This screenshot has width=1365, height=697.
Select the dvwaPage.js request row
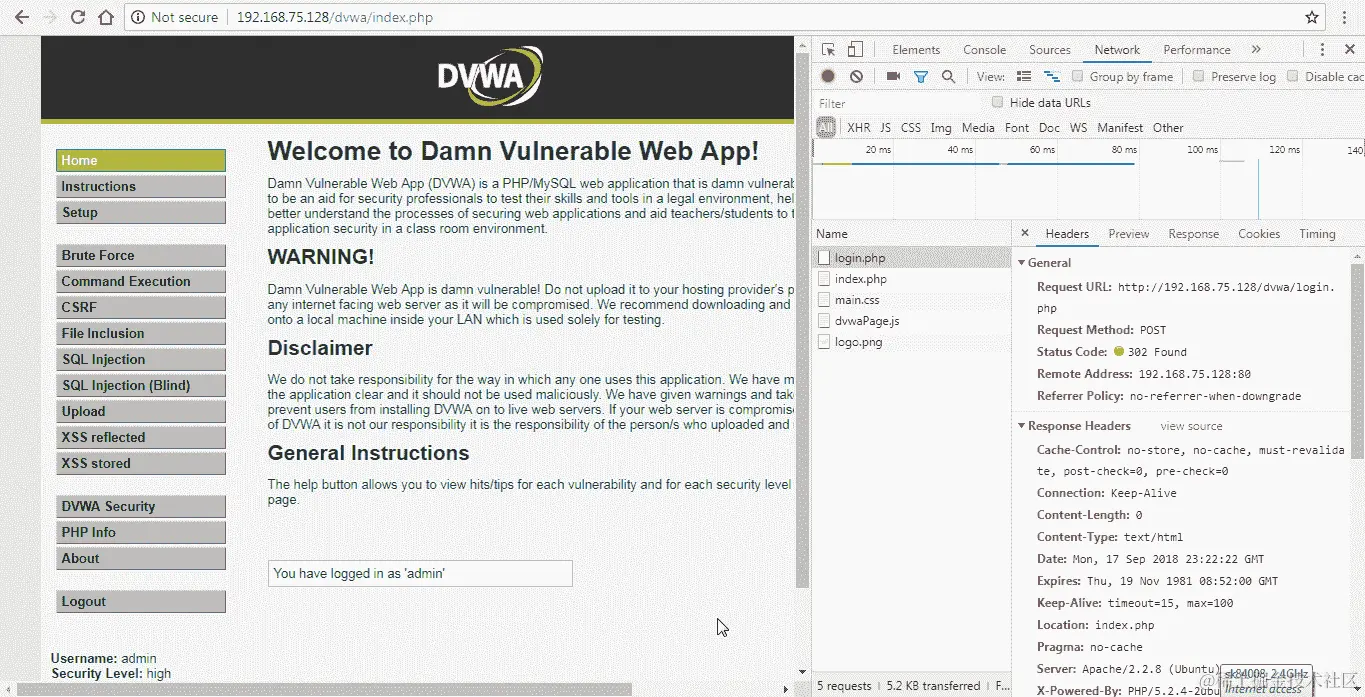pos(912,321)
